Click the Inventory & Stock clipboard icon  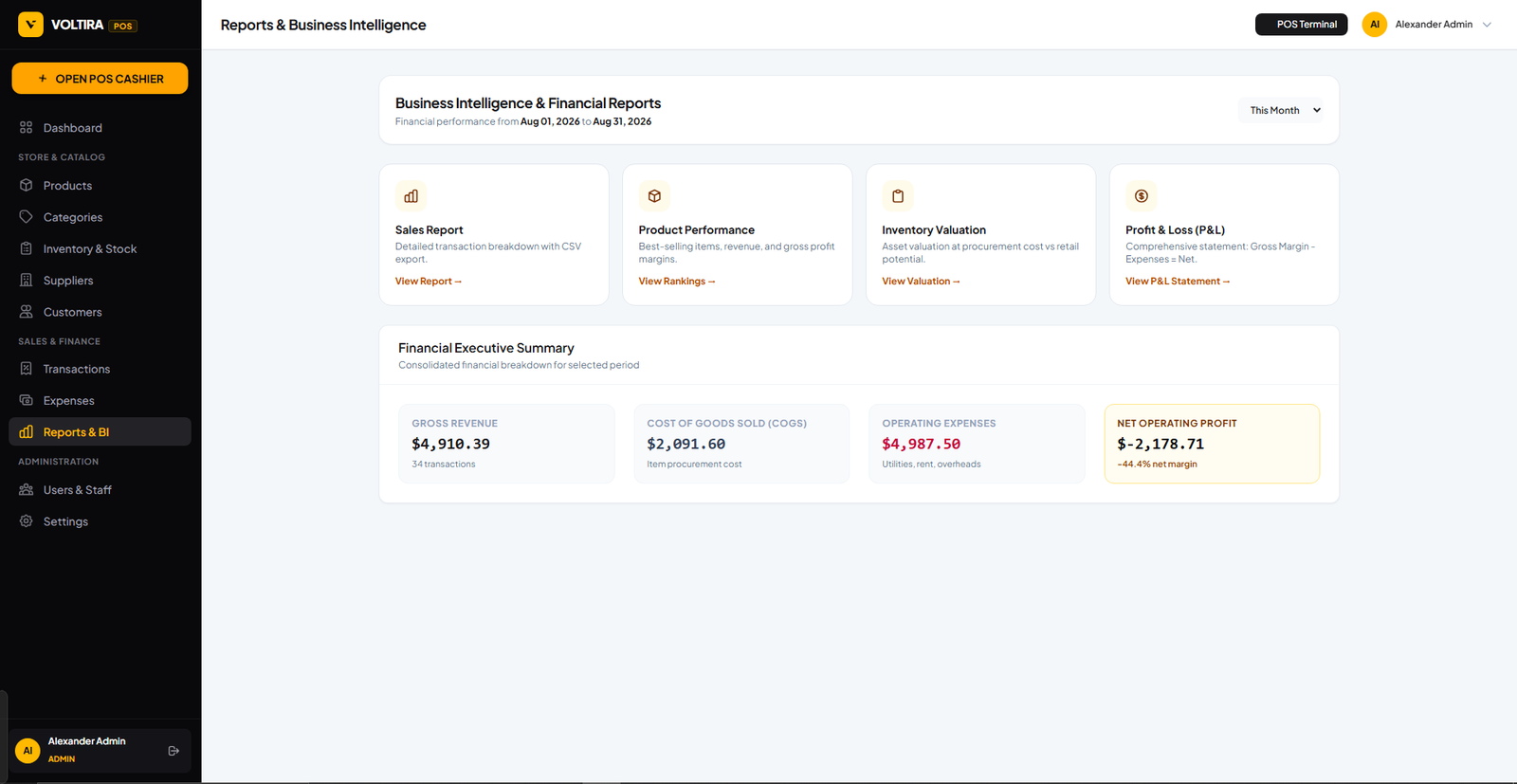27,248
